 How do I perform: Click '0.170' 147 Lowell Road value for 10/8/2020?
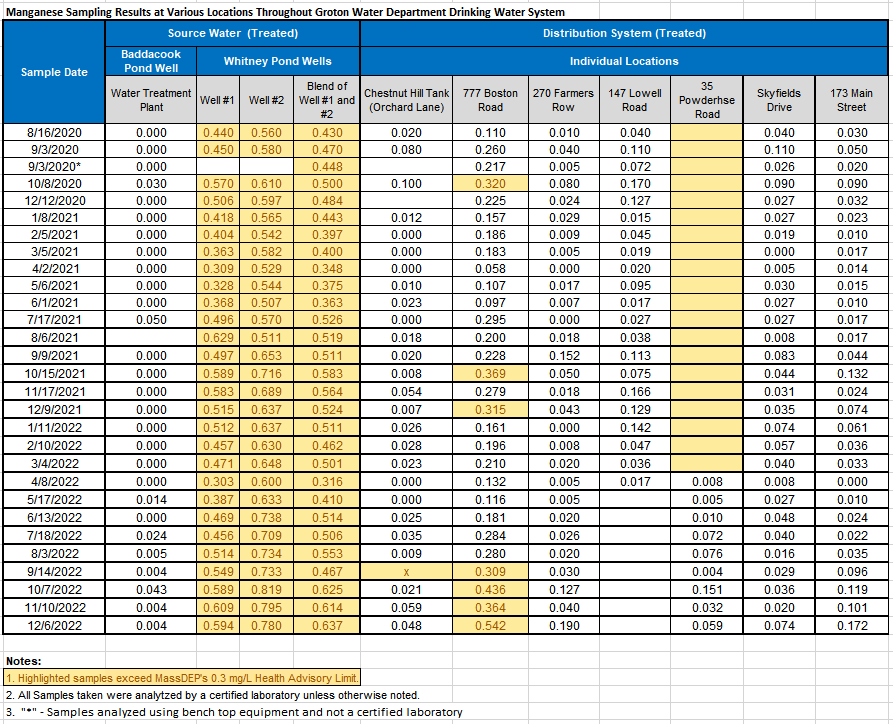tap(635, 184)
